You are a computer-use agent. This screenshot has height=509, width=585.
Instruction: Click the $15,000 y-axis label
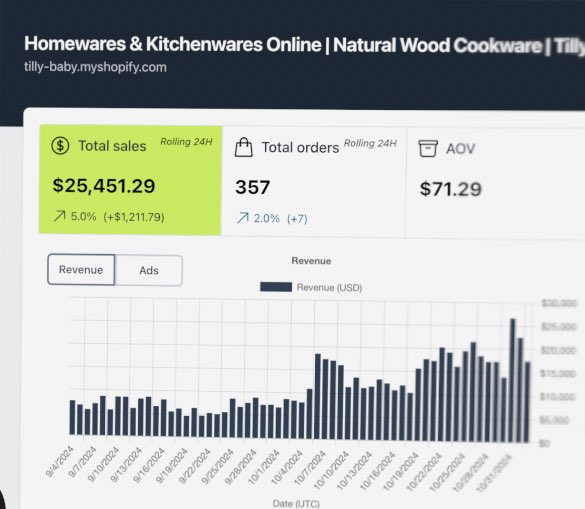[x=558, y=373]
